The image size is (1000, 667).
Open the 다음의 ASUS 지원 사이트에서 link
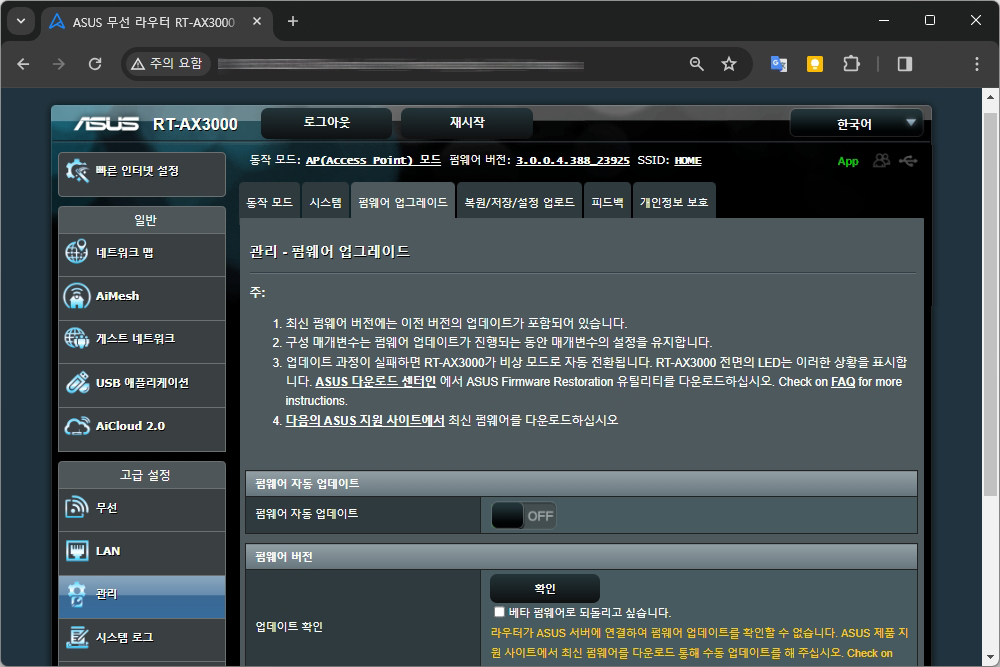pos(365,420)
